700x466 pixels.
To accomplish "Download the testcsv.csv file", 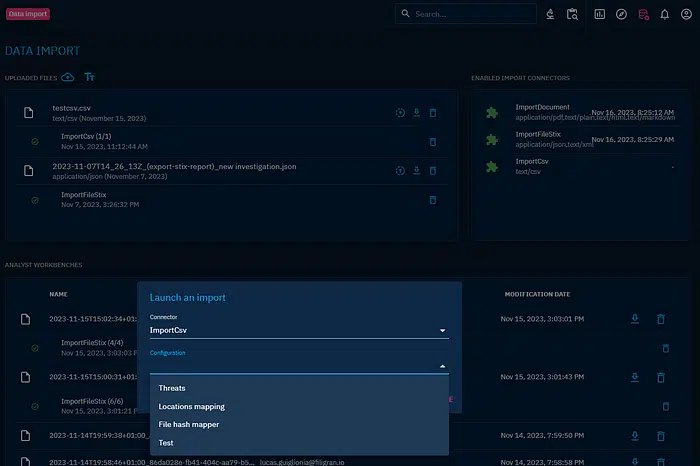I will pos(416,113).
